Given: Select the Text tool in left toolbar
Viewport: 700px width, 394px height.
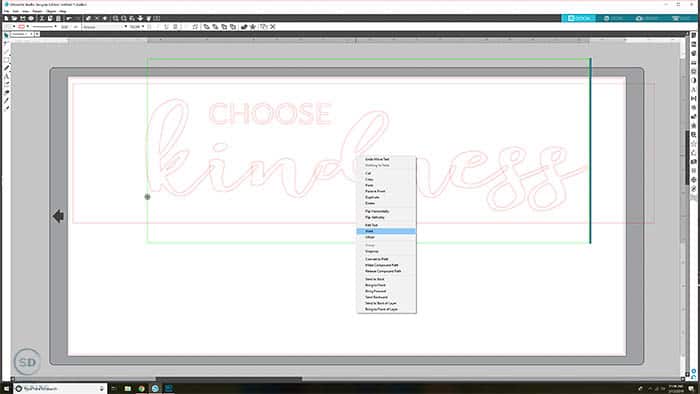Looking at the screenshot, I should [6, 76].
